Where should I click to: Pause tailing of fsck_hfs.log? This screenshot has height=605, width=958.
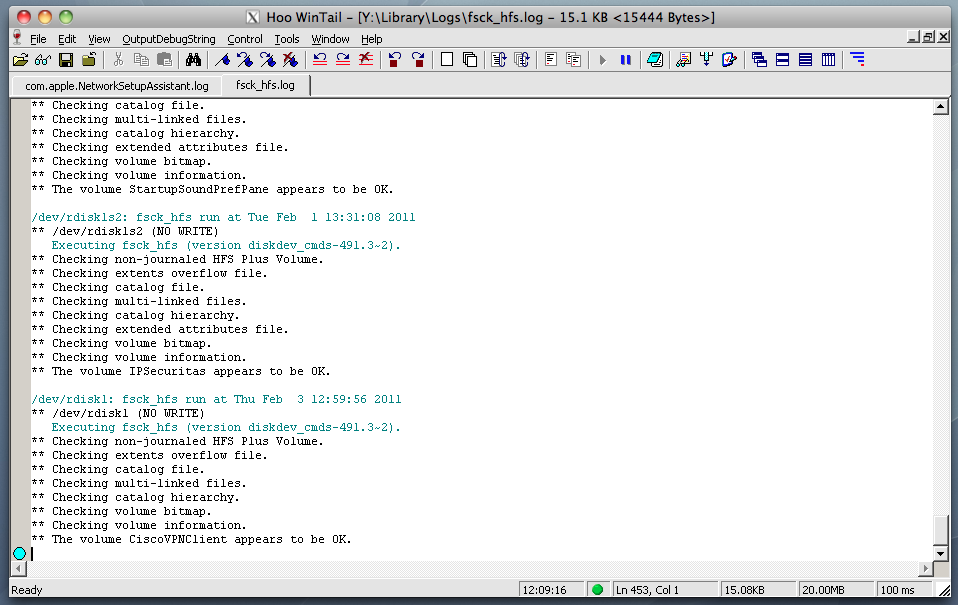pos(624,59)
